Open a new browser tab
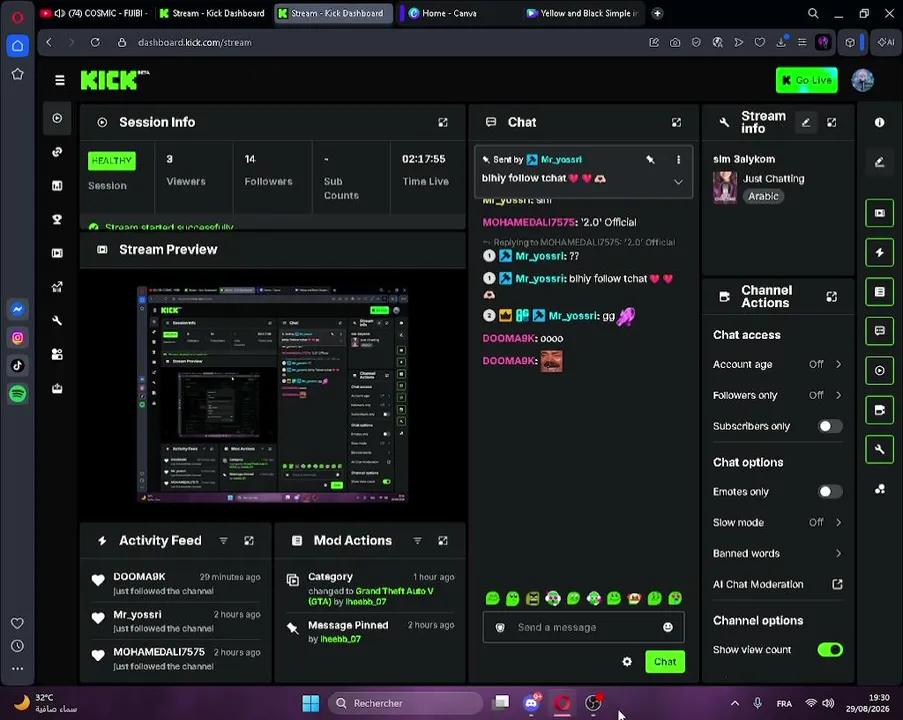The width and height of the screenshot is (903, 720). pyautogui.click(x=657, y=13)
